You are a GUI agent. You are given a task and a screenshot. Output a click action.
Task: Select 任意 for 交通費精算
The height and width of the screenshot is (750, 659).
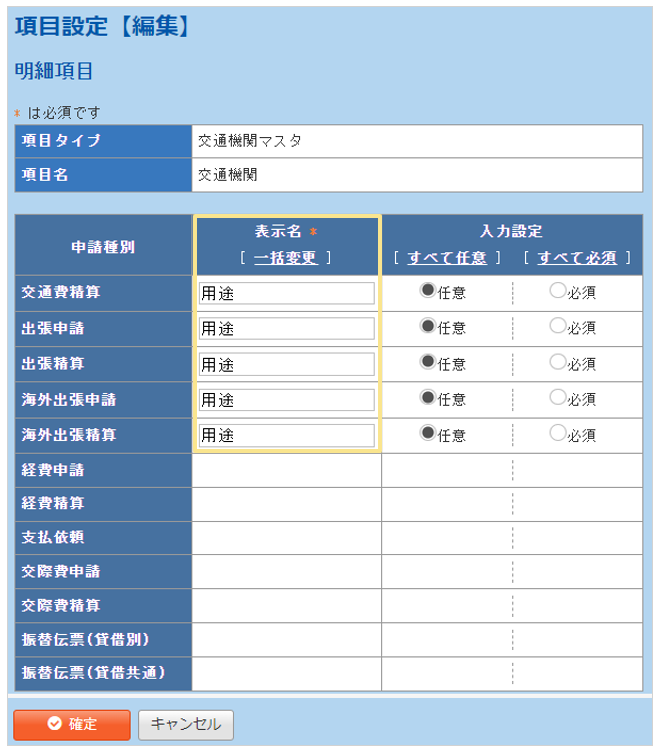pyautogui.click(x=428, y=291)
